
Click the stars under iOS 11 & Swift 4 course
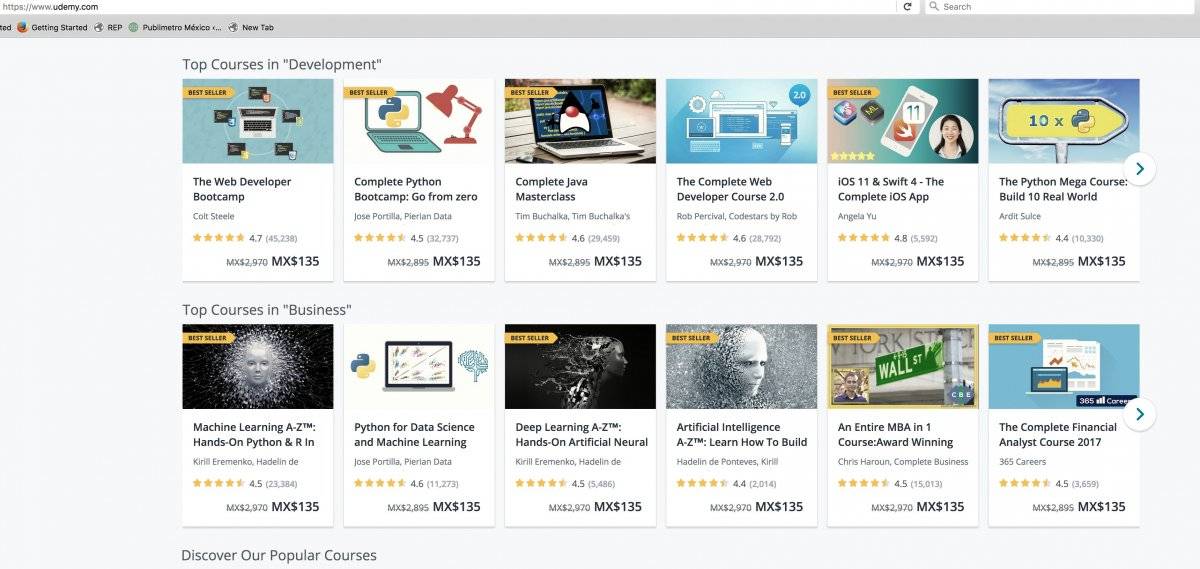(x=863, y=238)
